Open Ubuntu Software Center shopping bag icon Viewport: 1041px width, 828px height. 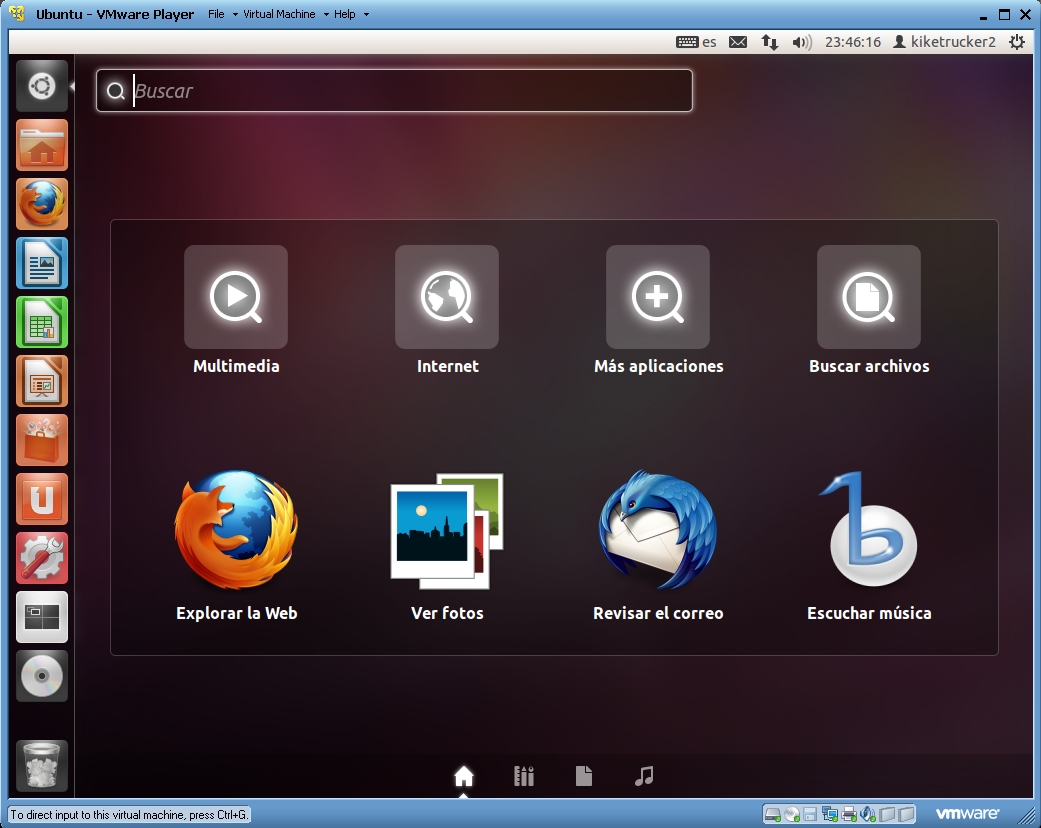pos(42,440)
